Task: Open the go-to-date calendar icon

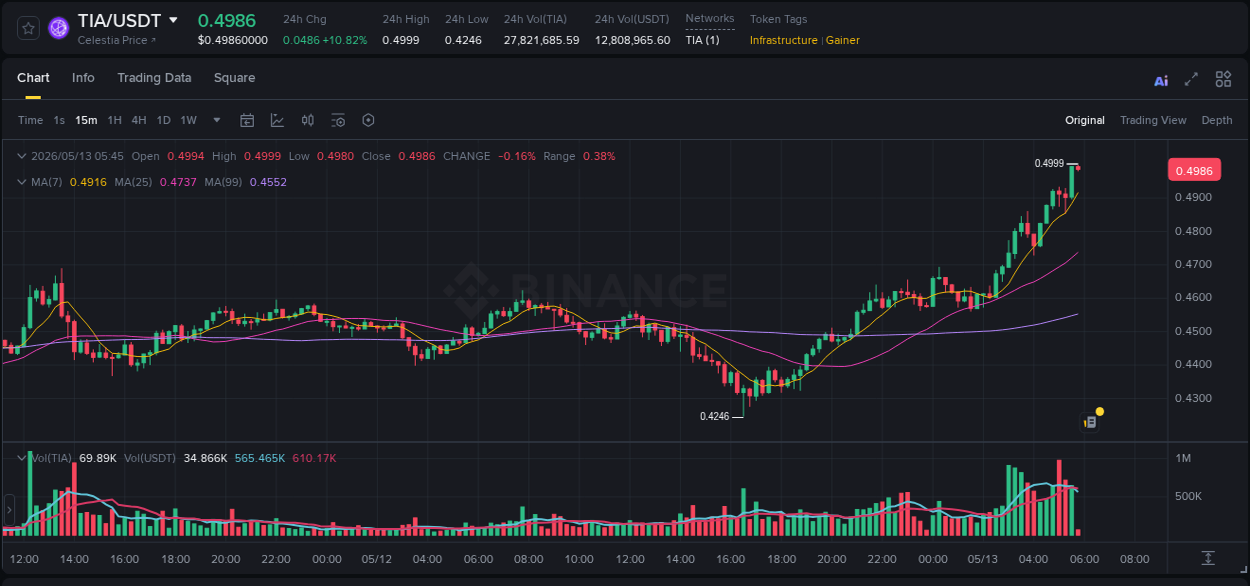Action: pos(247,120)
